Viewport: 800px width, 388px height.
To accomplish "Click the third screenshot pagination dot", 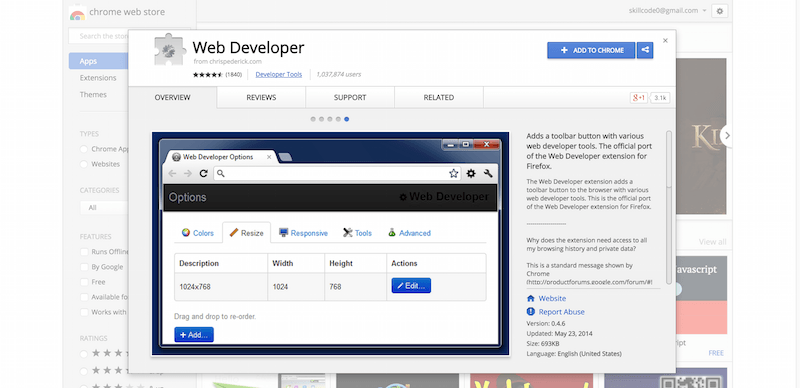I will click(x=330, y=119).
